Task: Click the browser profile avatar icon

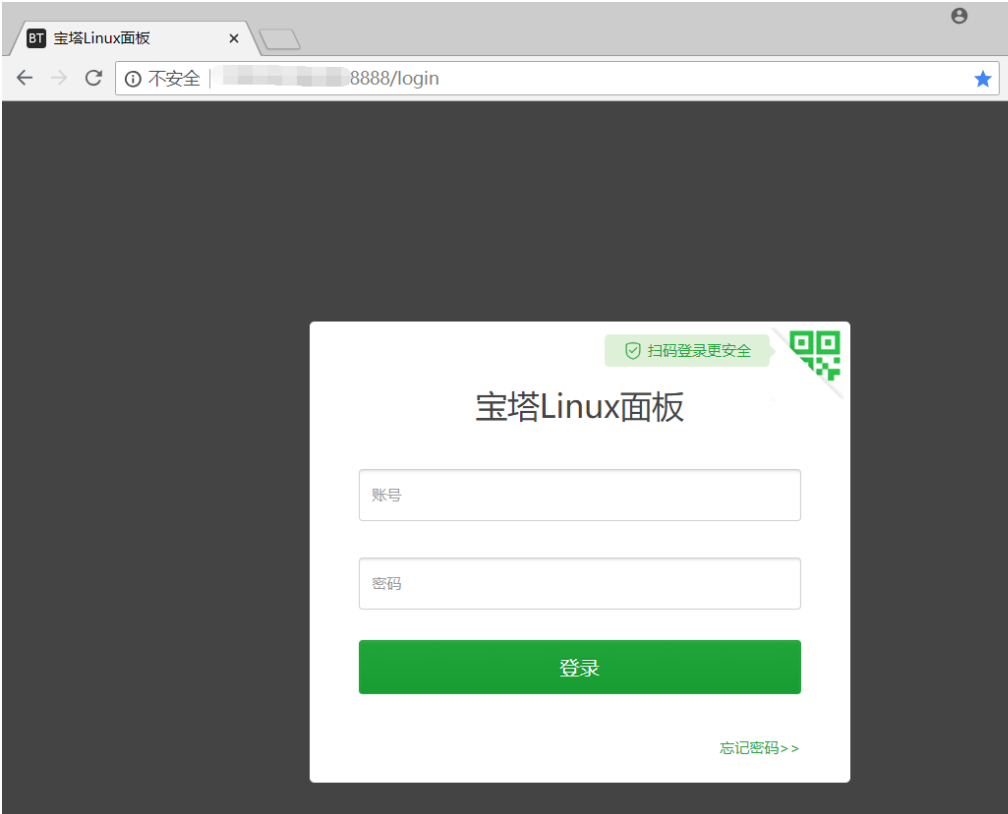Action: (x=958, y=15)
